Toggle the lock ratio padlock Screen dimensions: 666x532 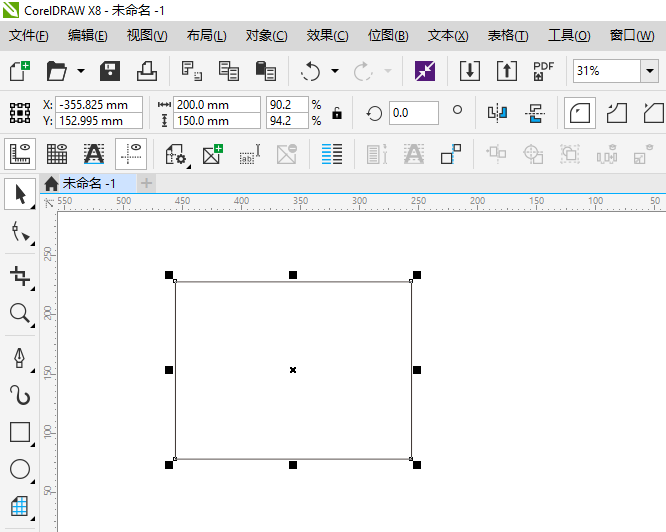click(337, 113)
